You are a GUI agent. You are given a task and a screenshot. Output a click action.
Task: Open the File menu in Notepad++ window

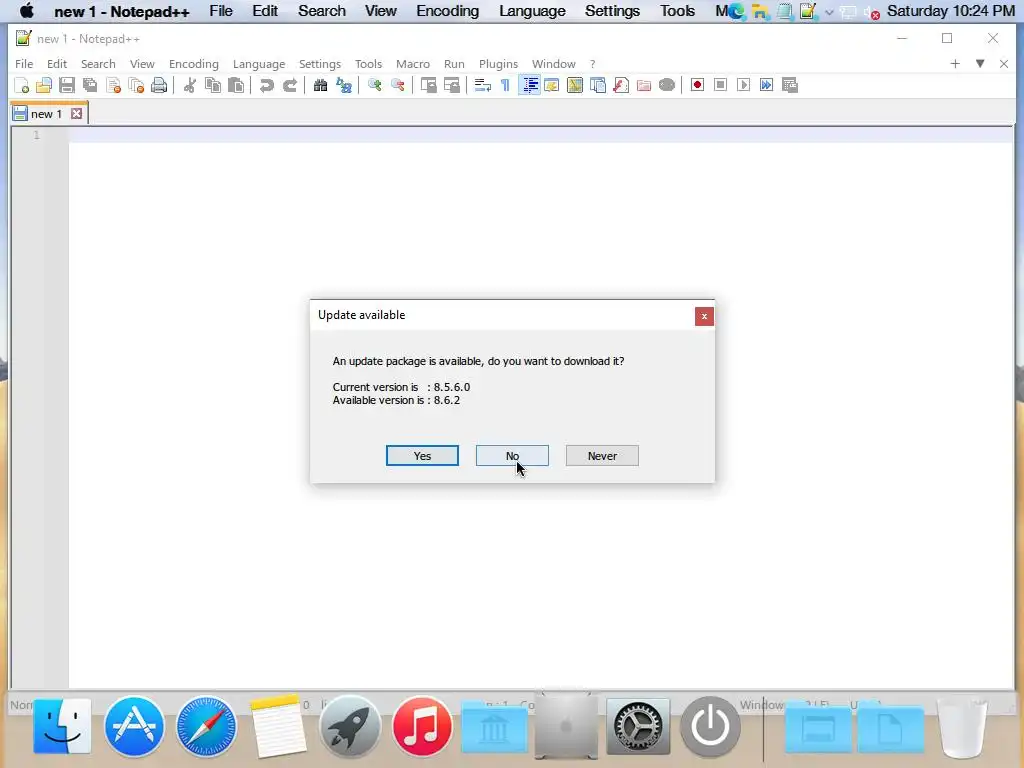(x=24, y=64)
